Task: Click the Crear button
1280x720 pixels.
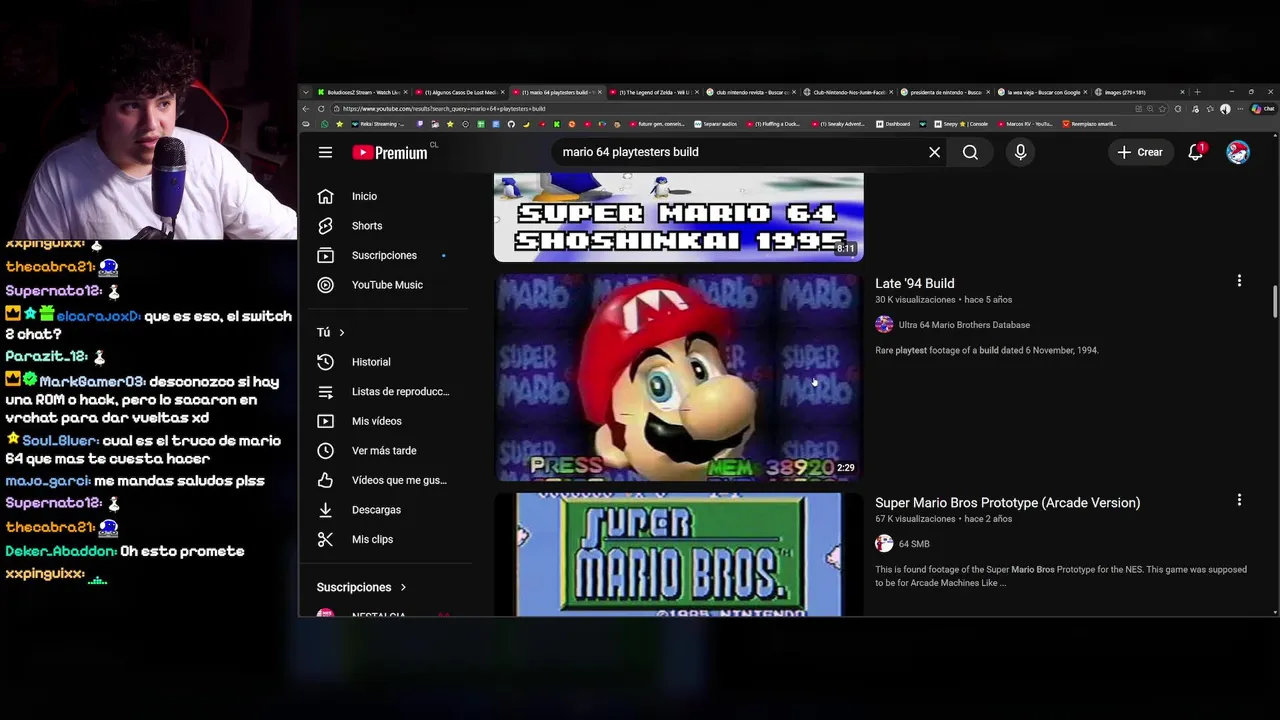Action: [x=1140, y=152]
